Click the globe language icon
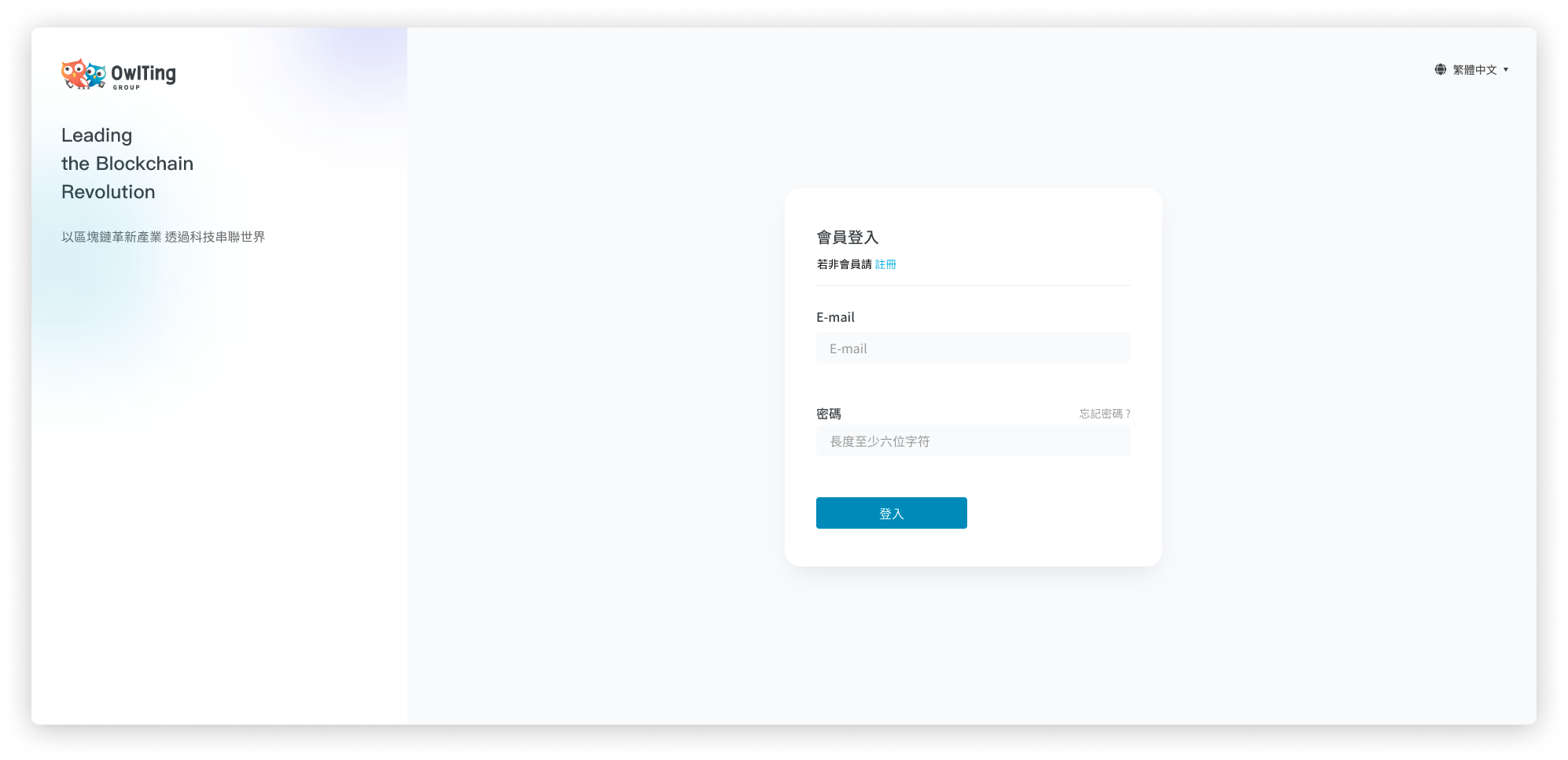Screen dimensions: 1568x760 click(x=1440, y=69)
